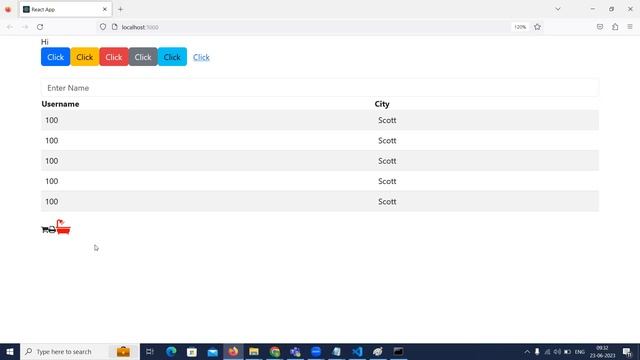Focus the Enter Name input field

[320, 88]
